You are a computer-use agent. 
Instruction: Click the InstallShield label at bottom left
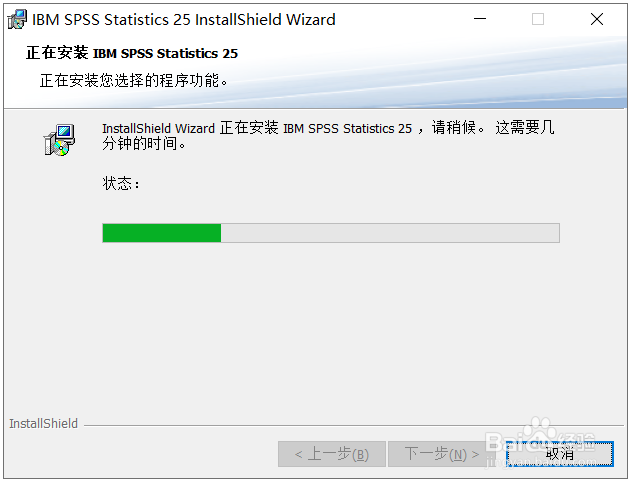44,424
